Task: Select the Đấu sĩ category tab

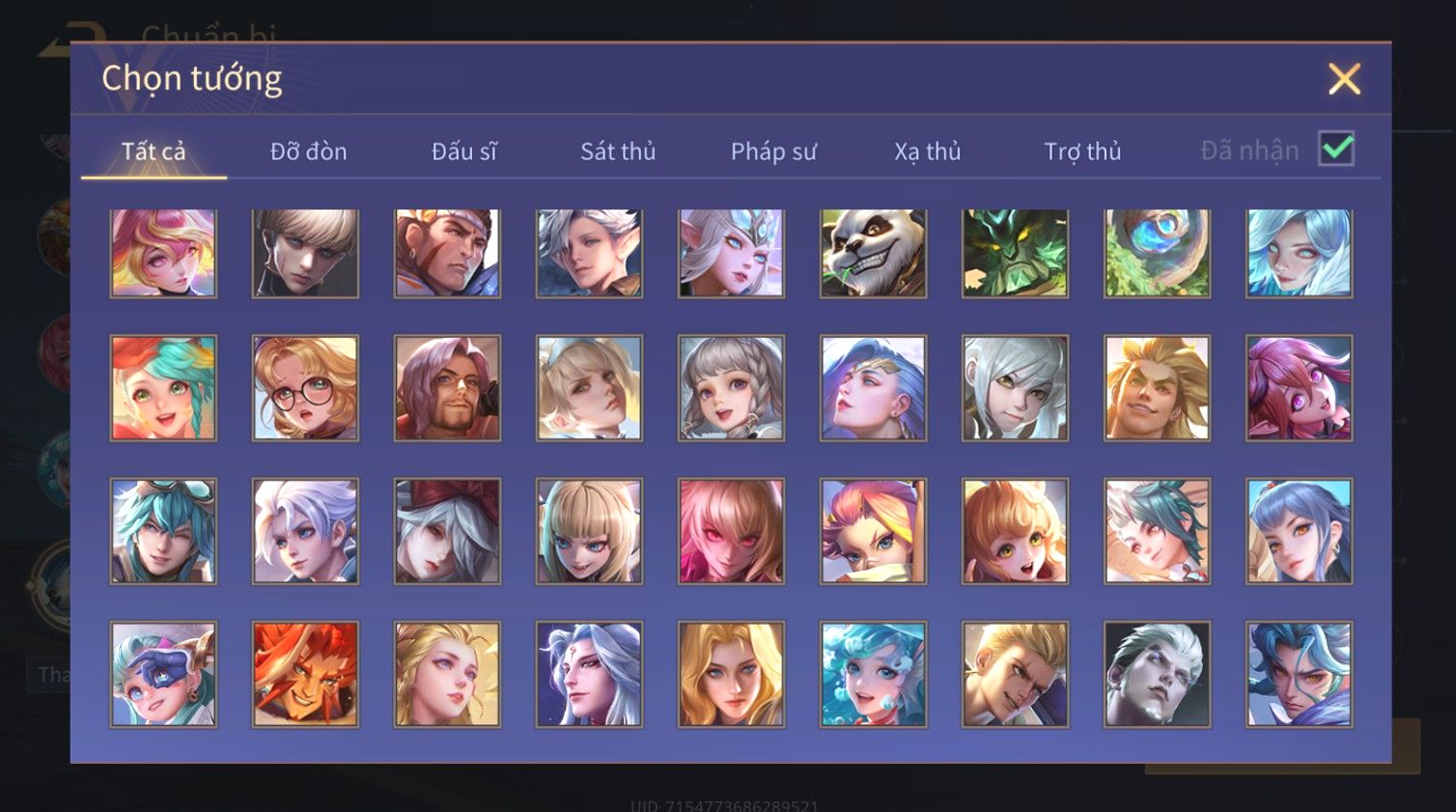Action: pyautogui.click(x=464, y=152)
